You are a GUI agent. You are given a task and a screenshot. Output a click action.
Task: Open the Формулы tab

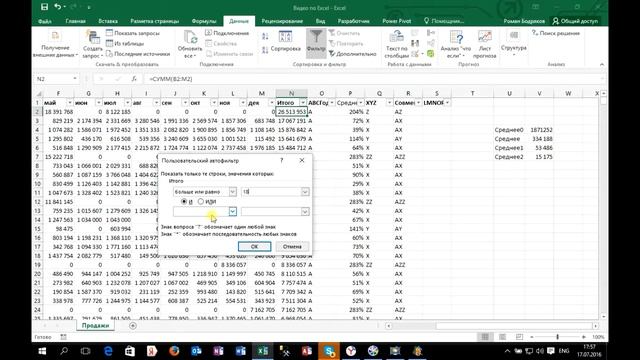click(204, 21)
